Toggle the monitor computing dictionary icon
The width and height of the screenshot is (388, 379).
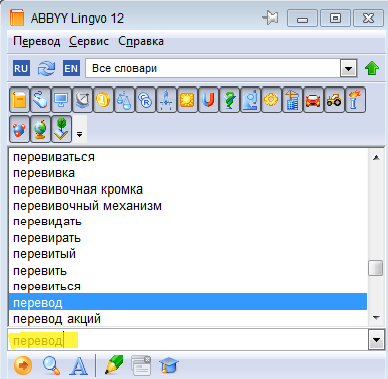click(x=61, y=99)
